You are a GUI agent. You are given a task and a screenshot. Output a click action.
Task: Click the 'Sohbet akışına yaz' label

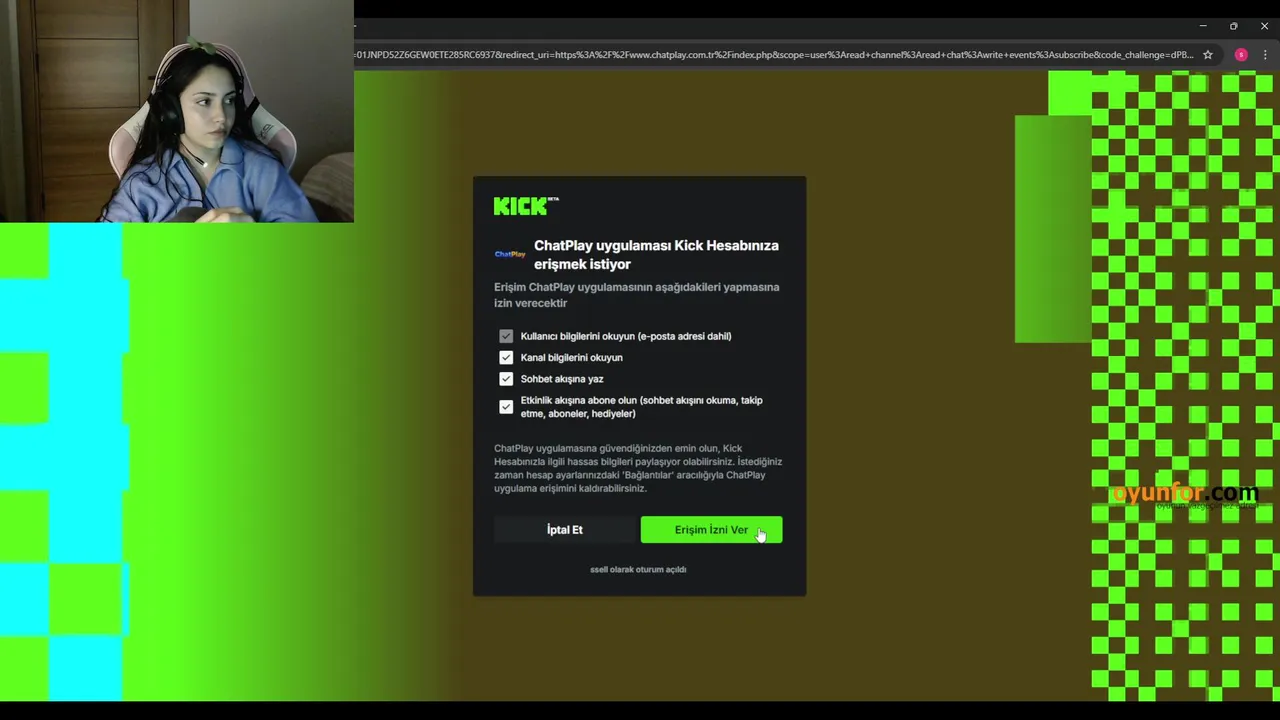pos(562,379)
